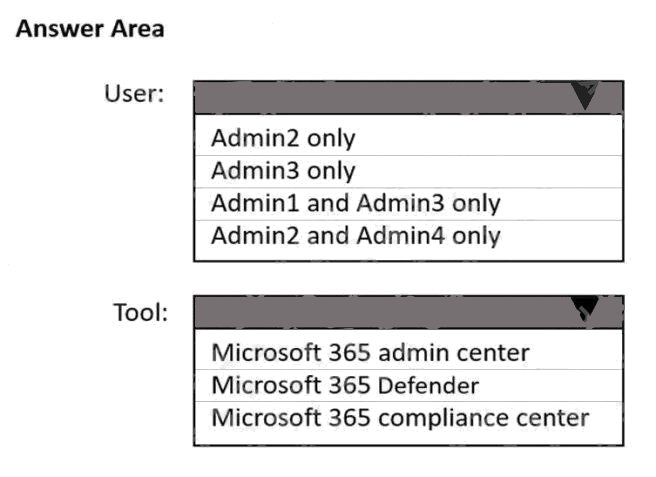Open the Tool combo box field
This screenshot has width=656, height=477.
click(x=408, y=312)
